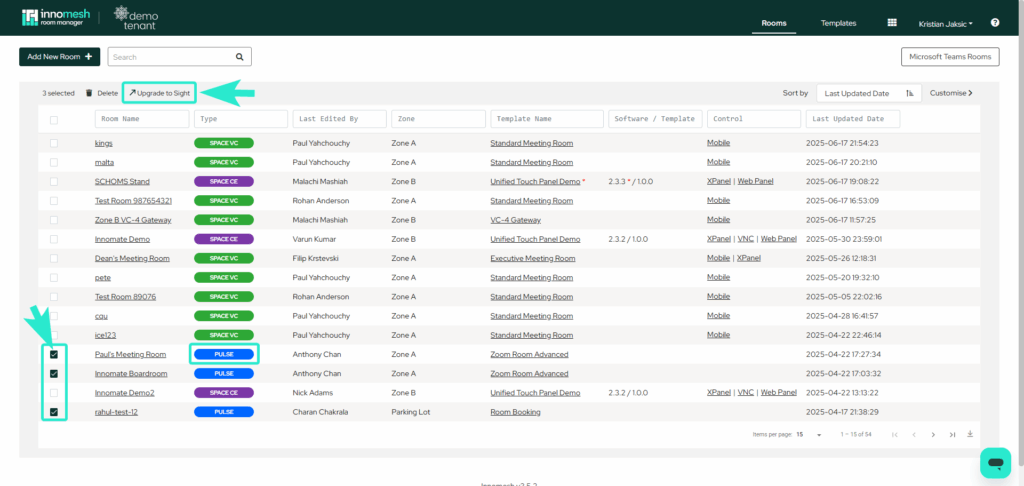Go to previous page of results
Viewport: 1024px width, 486px height.
pyautogui.click(x=914, y=434)
